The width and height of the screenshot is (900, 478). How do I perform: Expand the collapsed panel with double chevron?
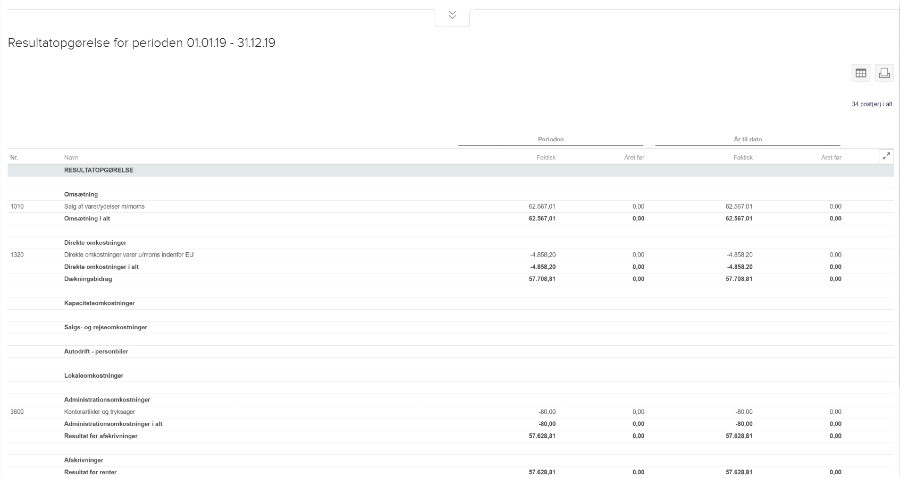[x=452, y=15]
